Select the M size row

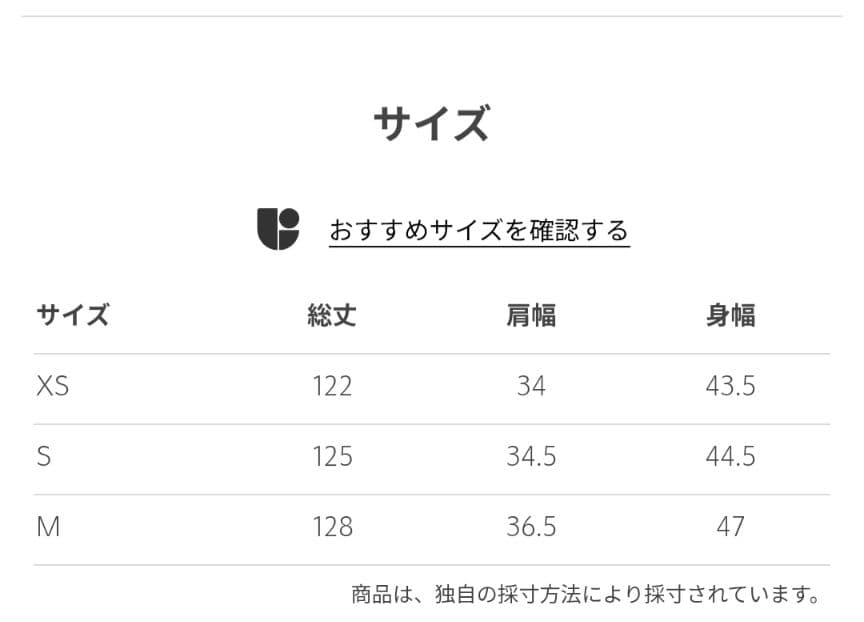(48, 526)
